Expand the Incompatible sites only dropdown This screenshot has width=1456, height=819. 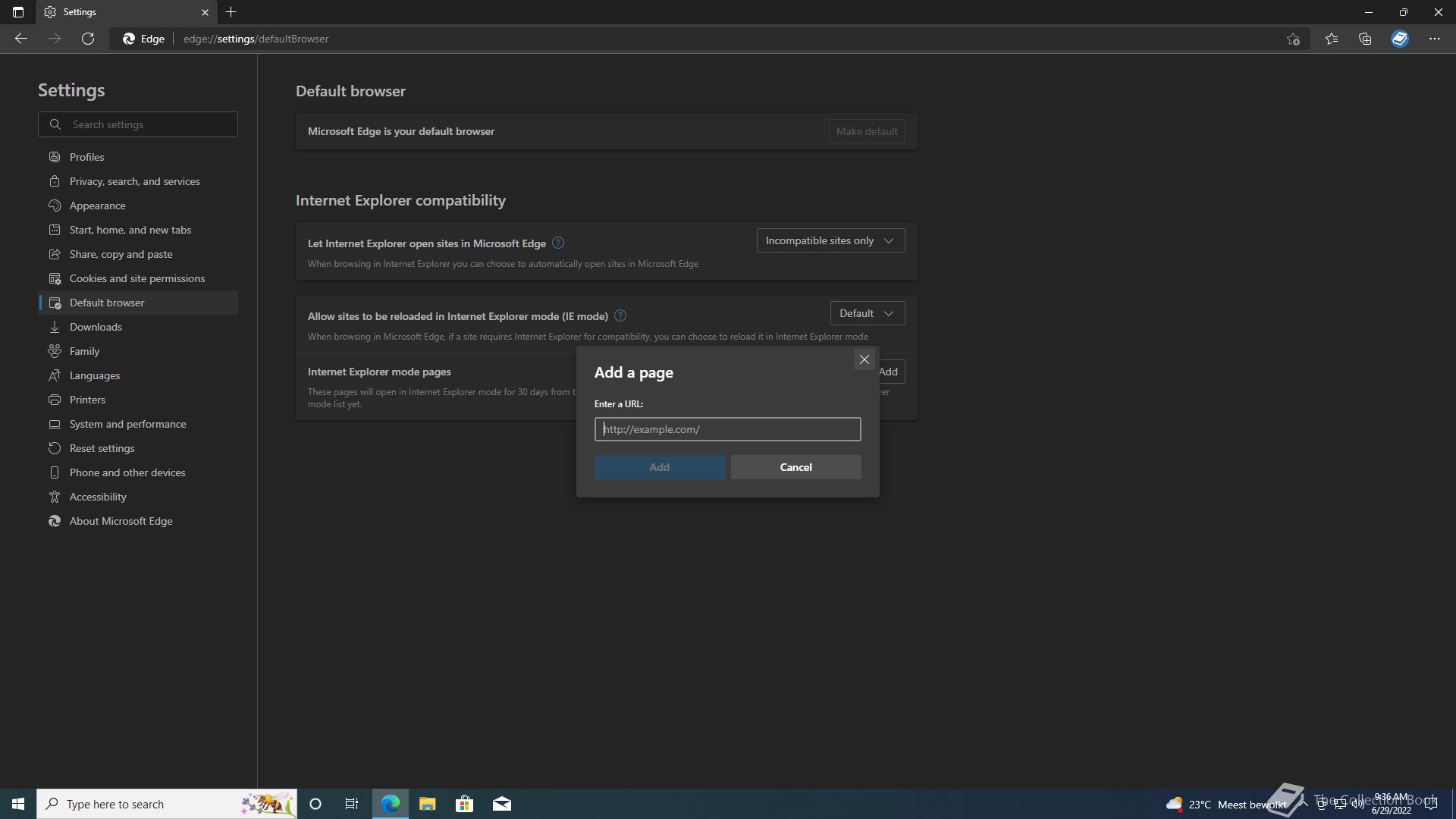830,240
